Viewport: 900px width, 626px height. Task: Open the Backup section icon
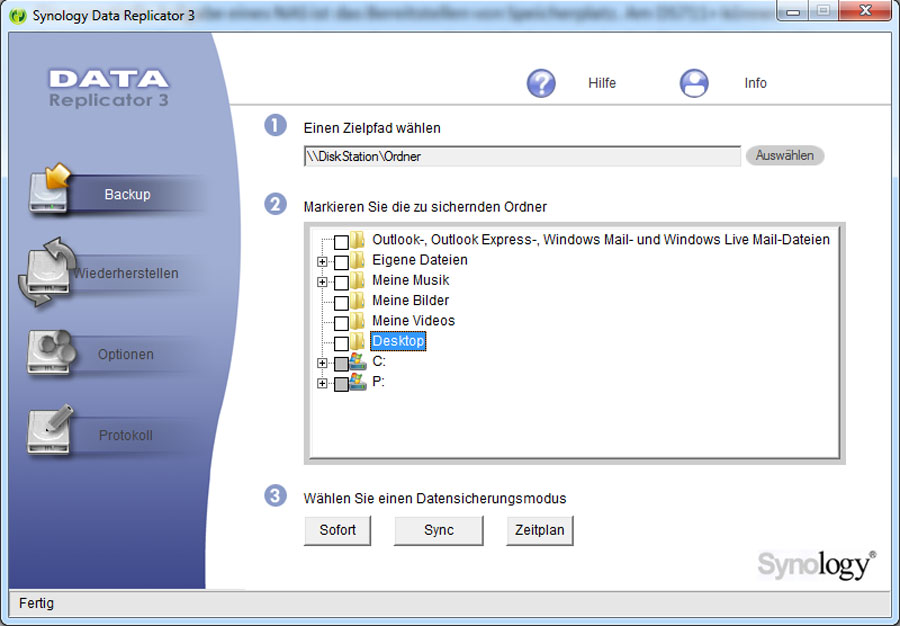49,189
